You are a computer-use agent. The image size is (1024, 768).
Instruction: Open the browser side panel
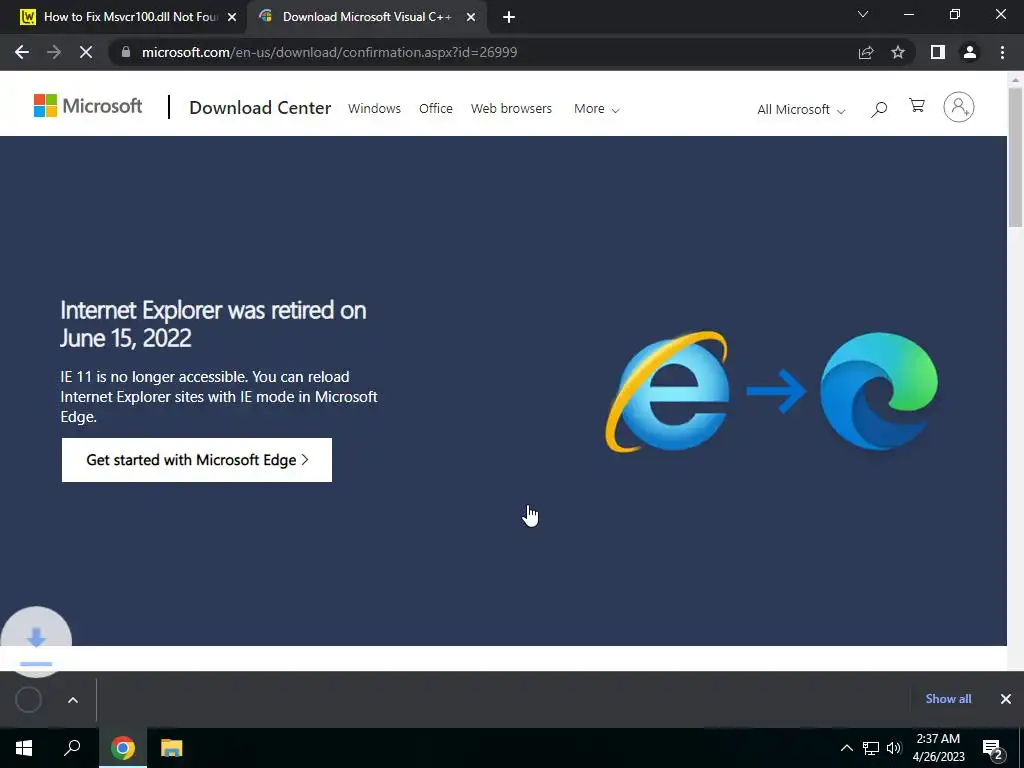tap(938, 52)
